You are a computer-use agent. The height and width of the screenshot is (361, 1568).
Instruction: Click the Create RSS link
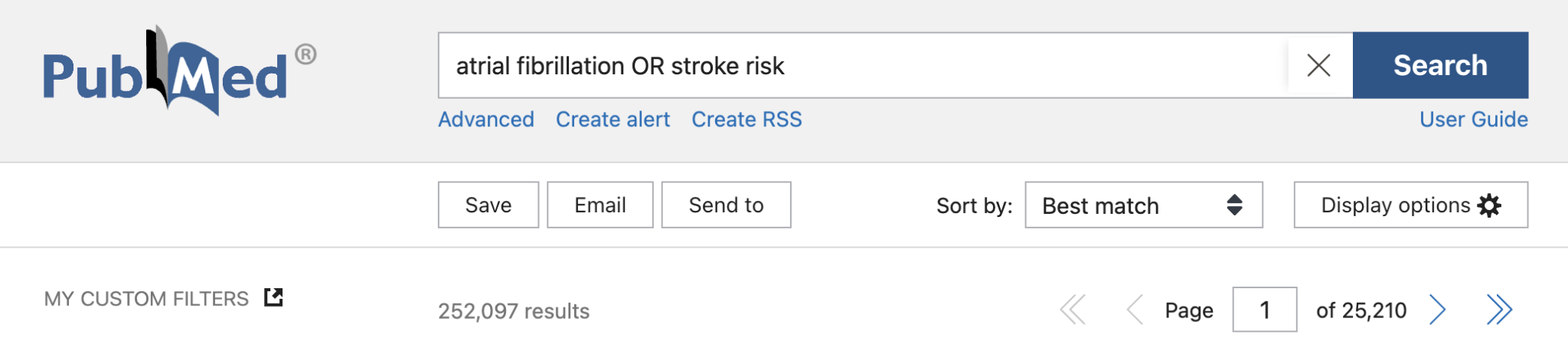pyautogui.click(x=746, y=120)
